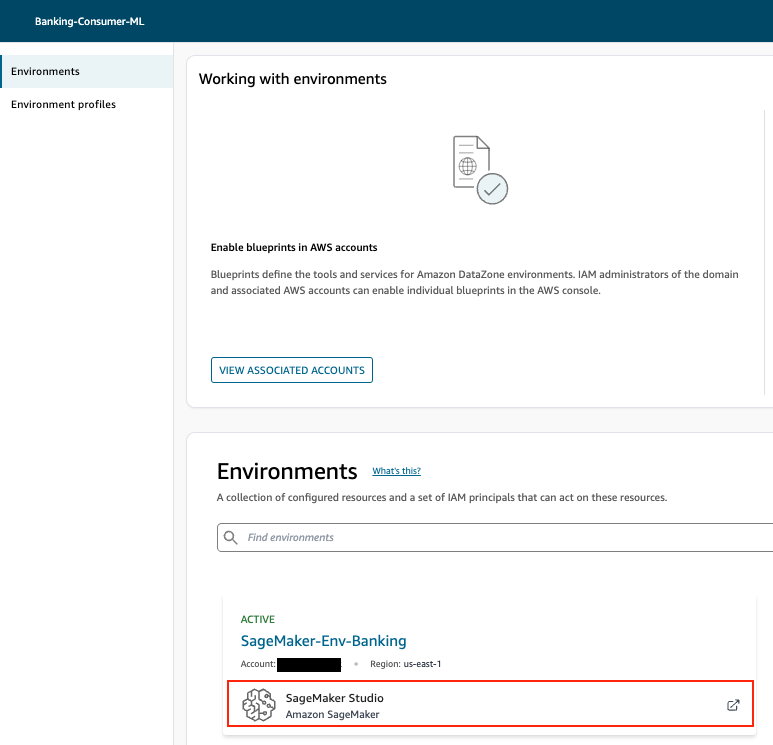Screen dimensions: 773x745
Task: Open the SageMaker Studio external link icon
Action: (x=733, y=705)
